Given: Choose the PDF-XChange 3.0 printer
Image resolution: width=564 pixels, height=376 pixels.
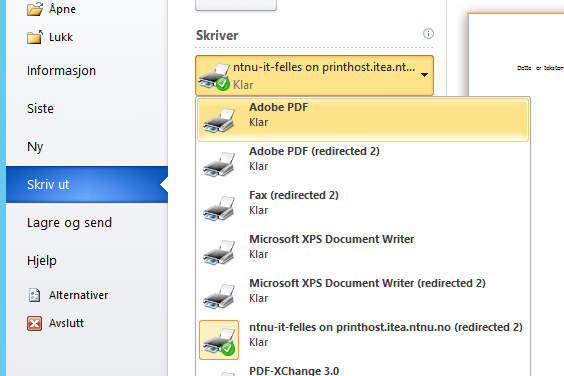Looking at the screenshot, I should [363, 369].
